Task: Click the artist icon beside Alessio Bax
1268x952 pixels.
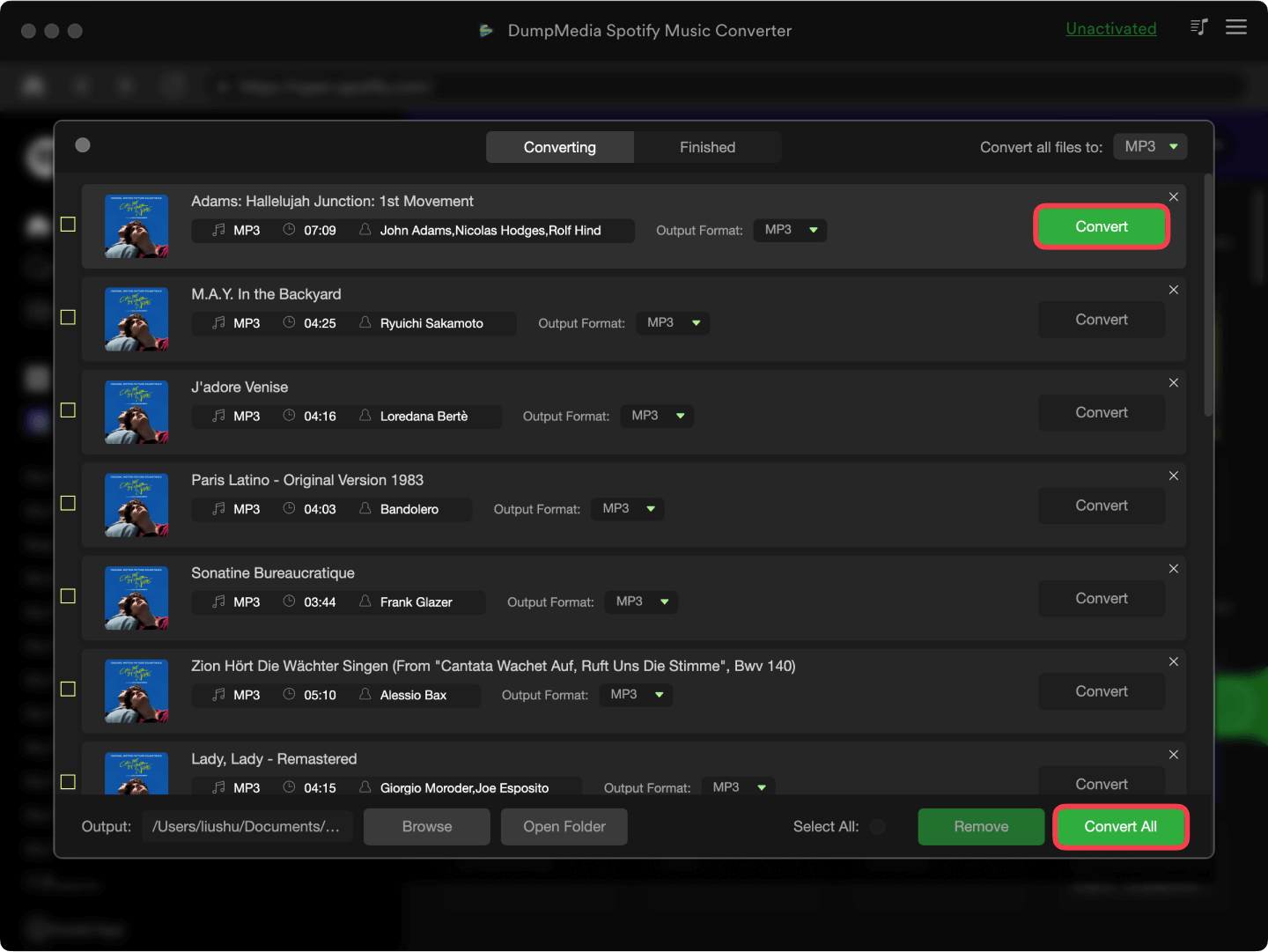Action: (365, 694)
